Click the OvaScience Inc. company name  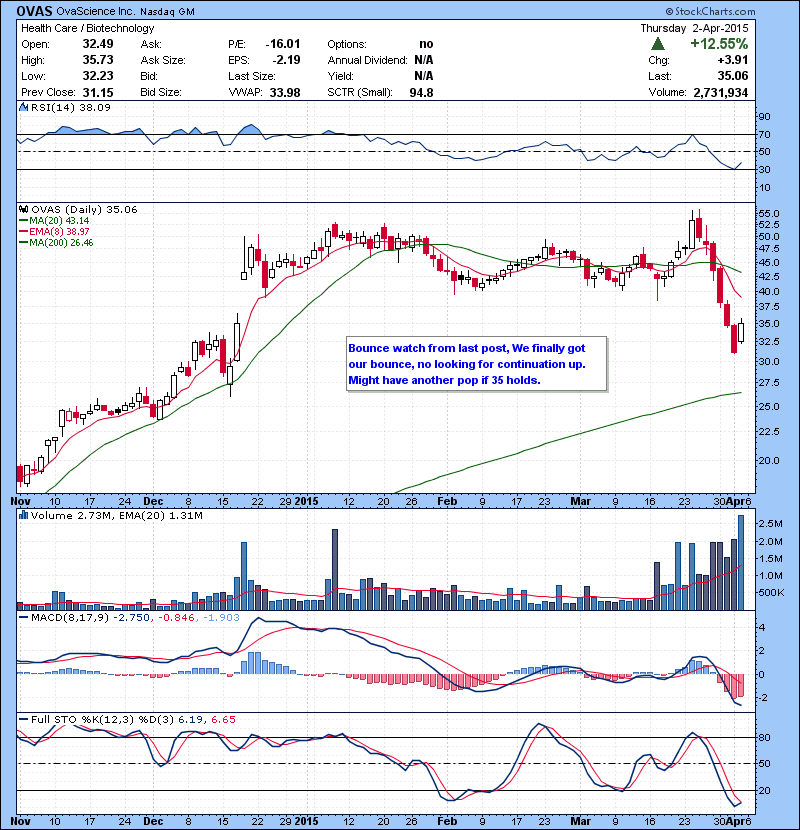95,11
